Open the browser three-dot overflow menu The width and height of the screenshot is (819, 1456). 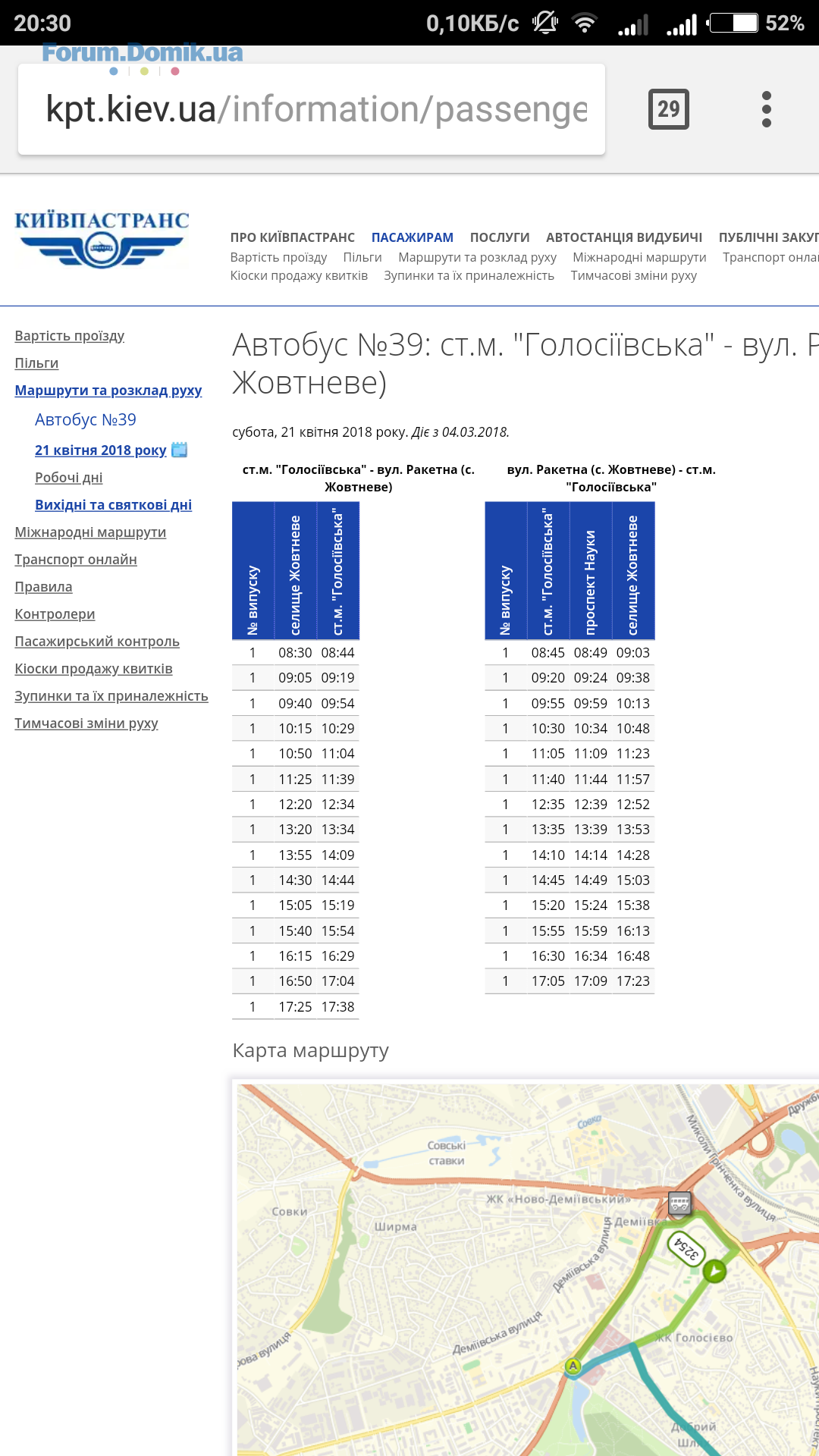(x=767, y=109)
